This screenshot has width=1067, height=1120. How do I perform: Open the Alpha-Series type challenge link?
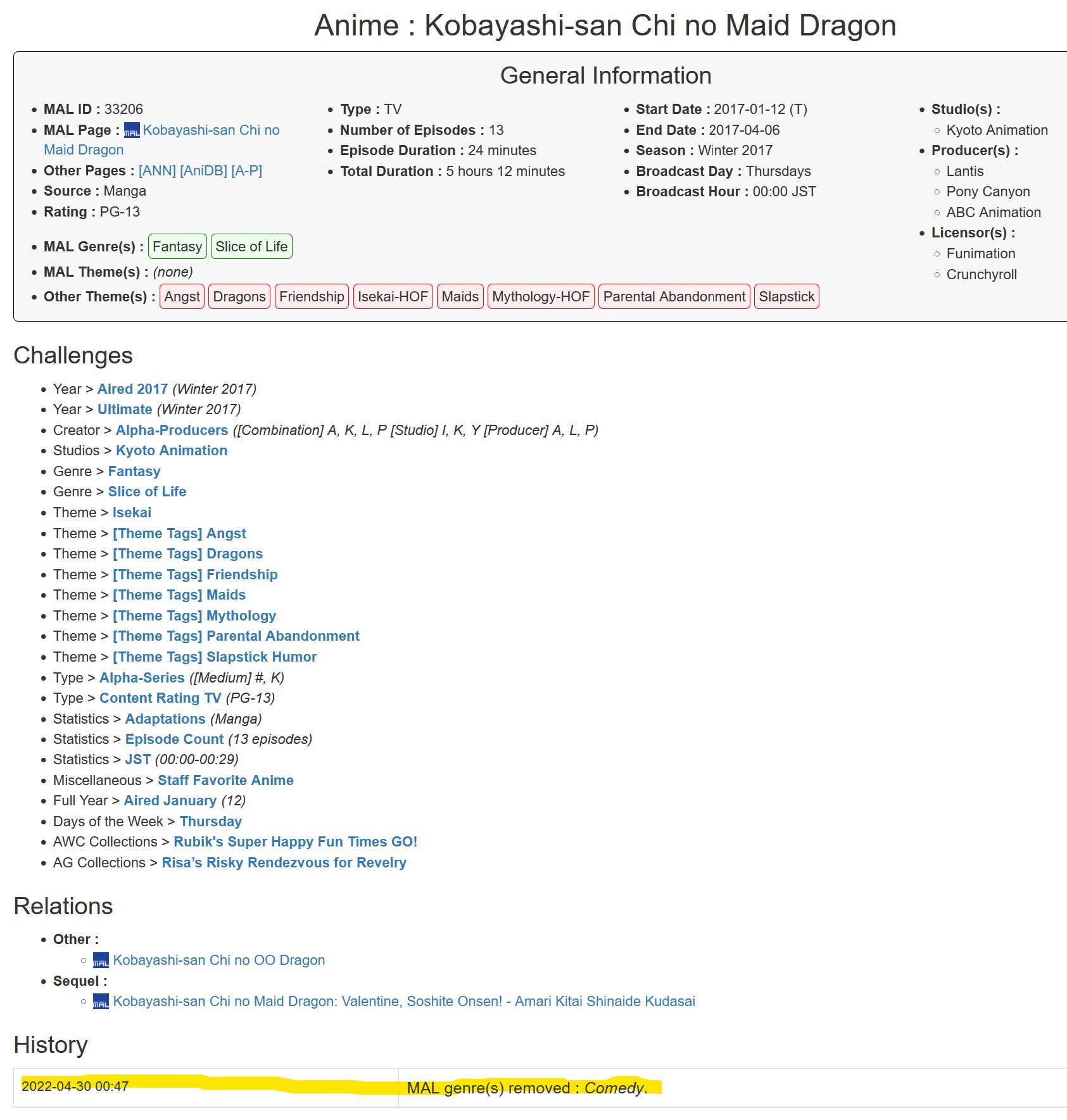142,678
